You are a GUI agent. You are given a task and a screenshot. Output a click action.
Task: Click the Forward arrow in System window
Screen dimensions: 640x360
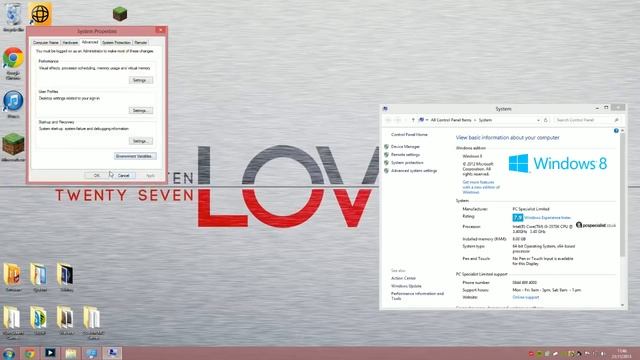click(398, 120)
